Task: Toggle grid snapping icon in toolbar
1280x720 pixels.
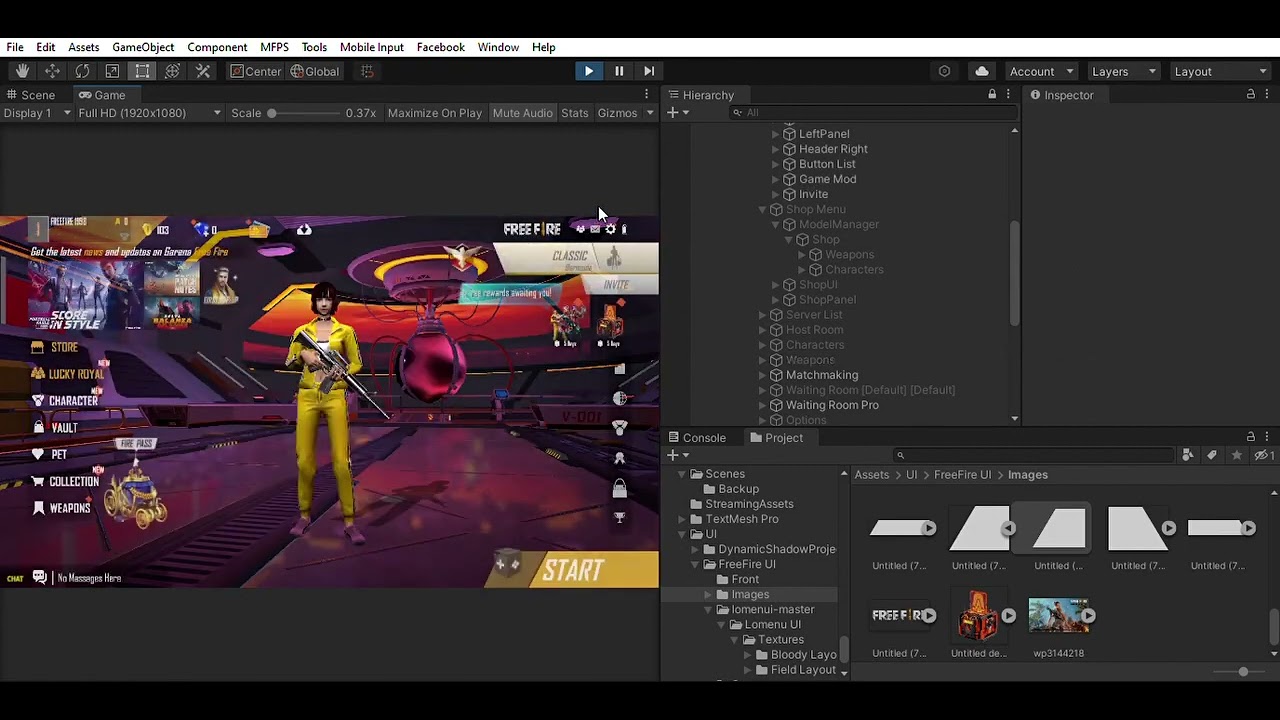Action: click(x=367, y=71)
